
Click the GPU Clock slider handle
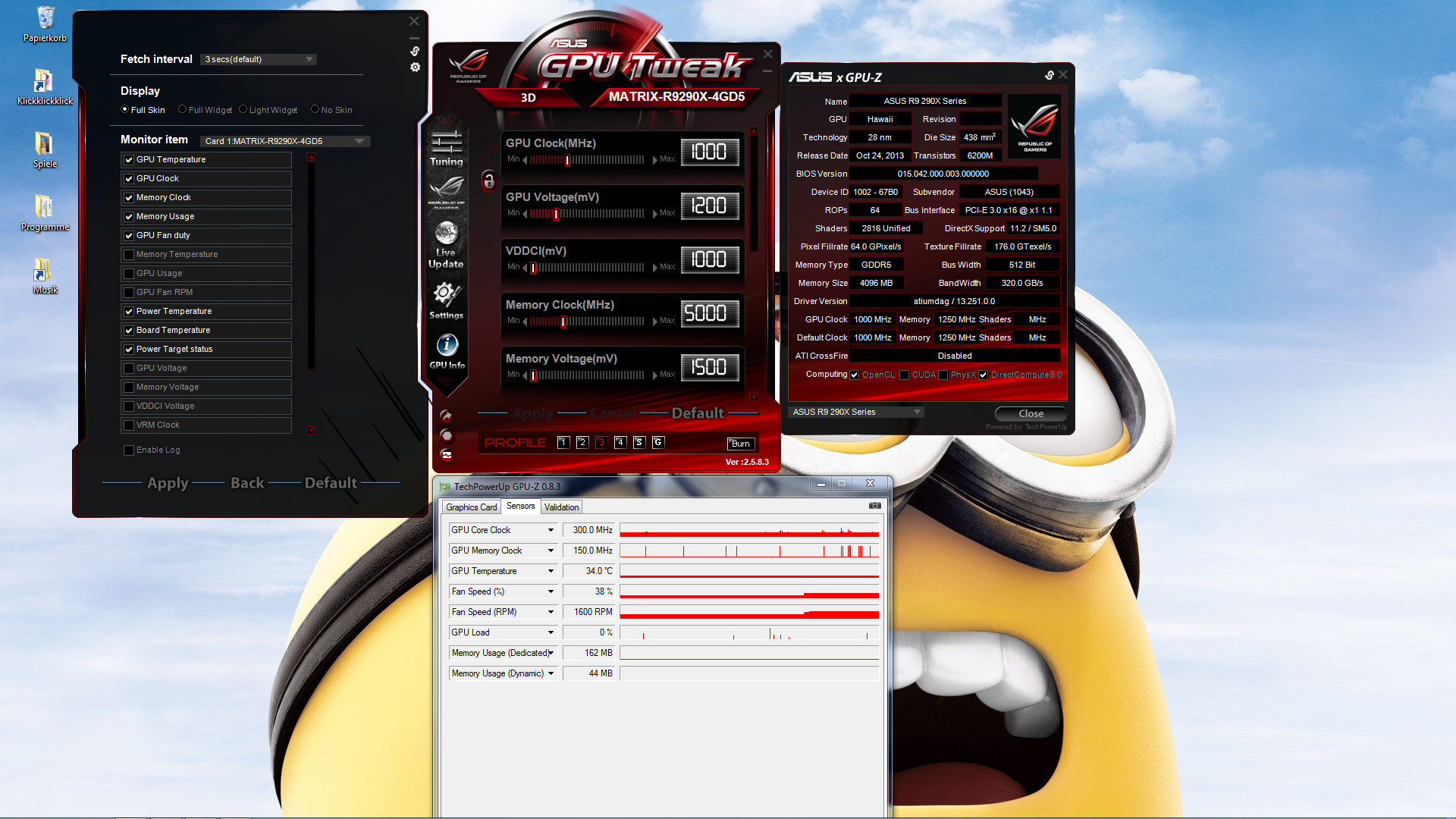[567, 160]
